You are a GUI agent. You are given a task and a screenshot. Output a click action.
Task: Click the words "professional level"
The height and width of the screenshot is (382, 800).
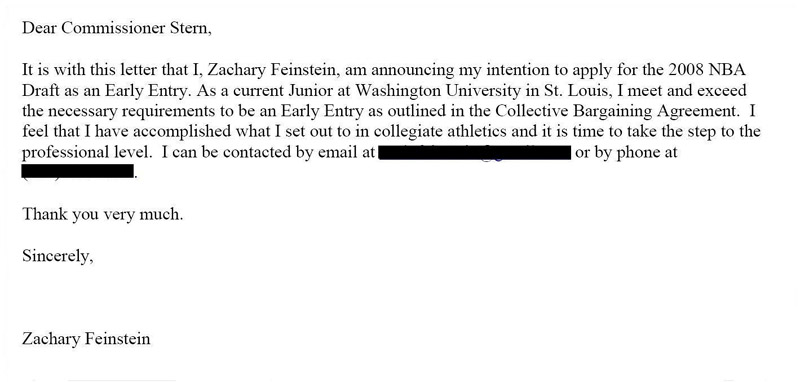pos(86,152)
